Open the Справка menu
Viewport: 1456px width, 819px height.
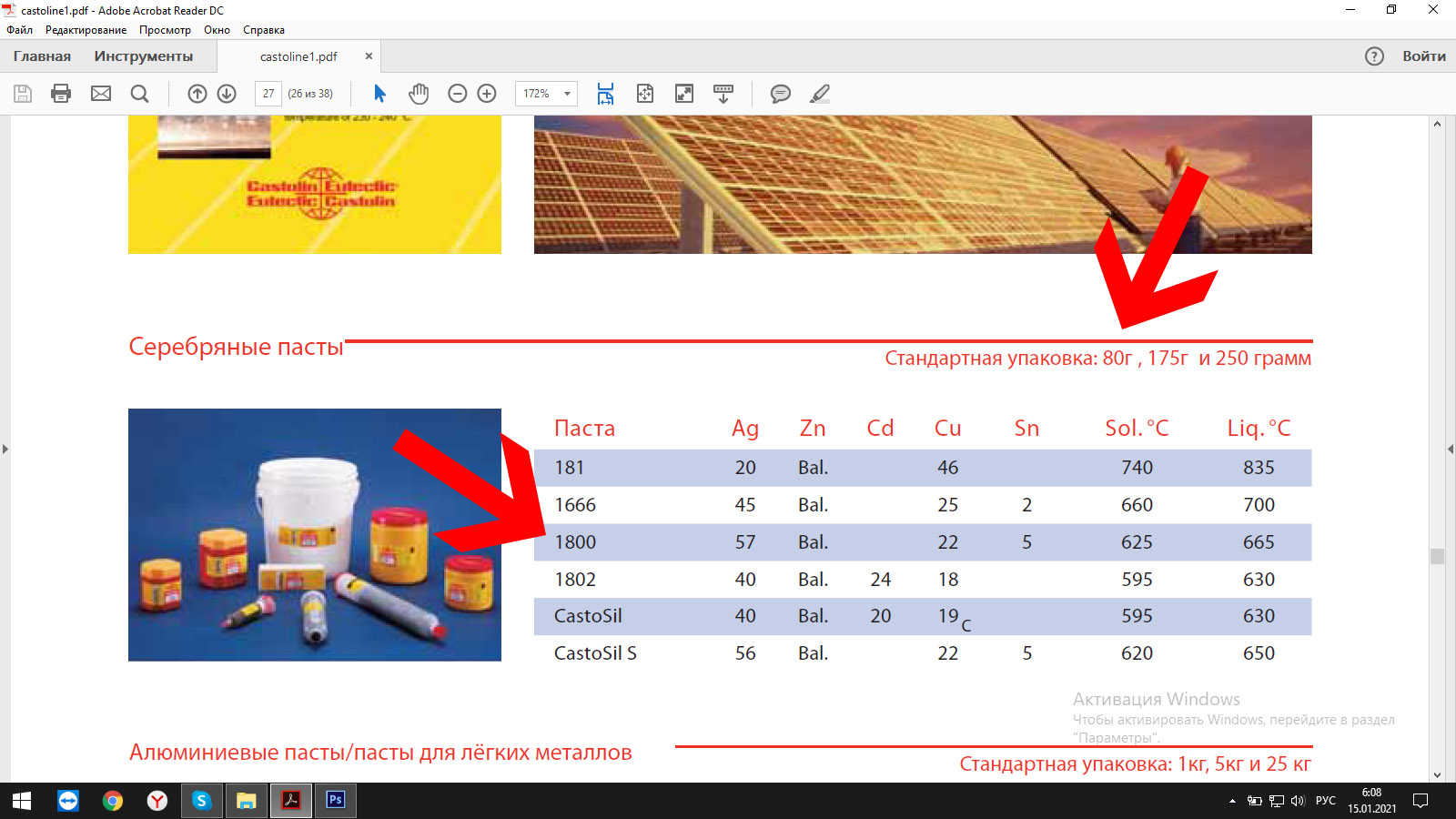point(264,30)
